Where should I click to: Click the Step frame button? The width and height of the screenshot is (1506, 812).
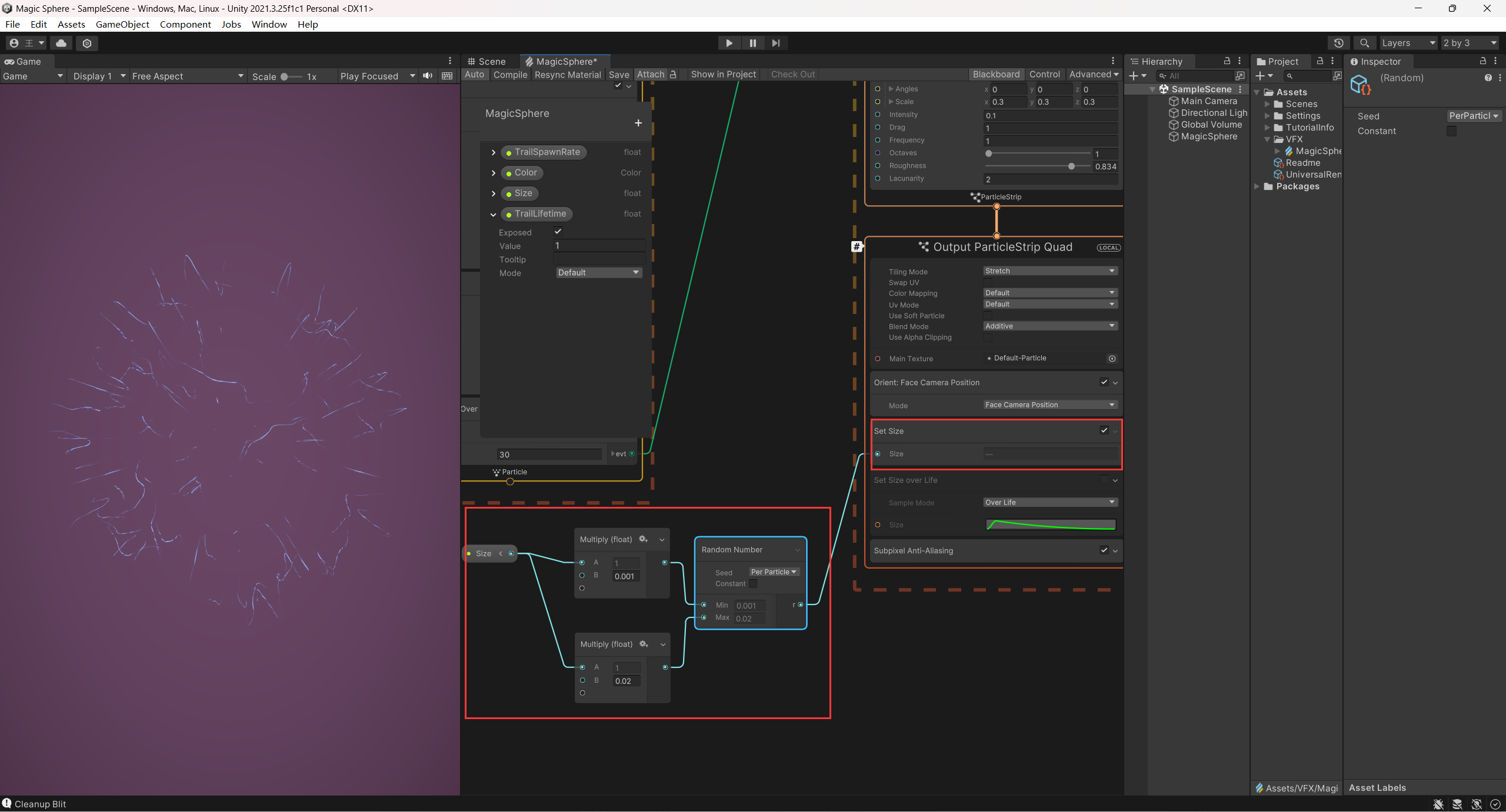click(x=776, y=43)
